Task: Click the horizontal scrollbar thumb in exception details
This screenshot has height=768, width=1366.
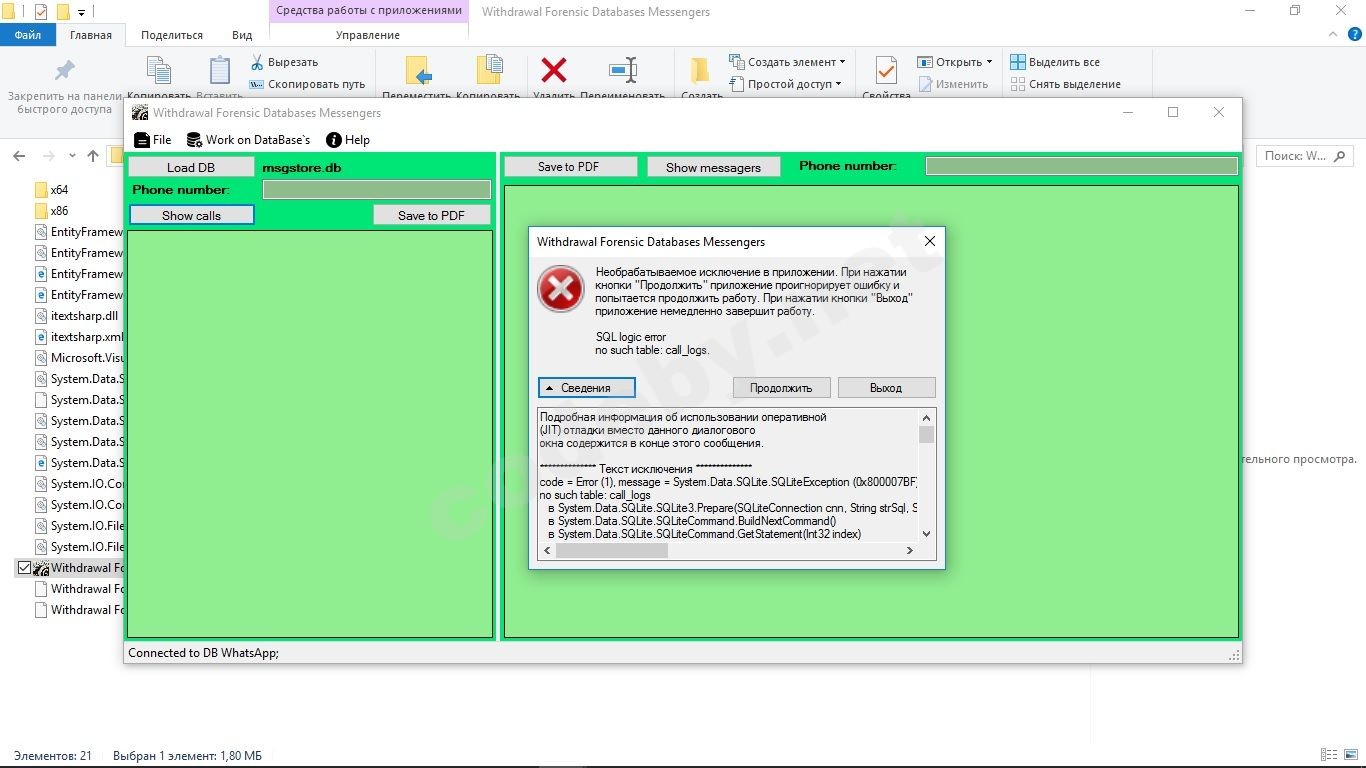Action: [612, 551]
